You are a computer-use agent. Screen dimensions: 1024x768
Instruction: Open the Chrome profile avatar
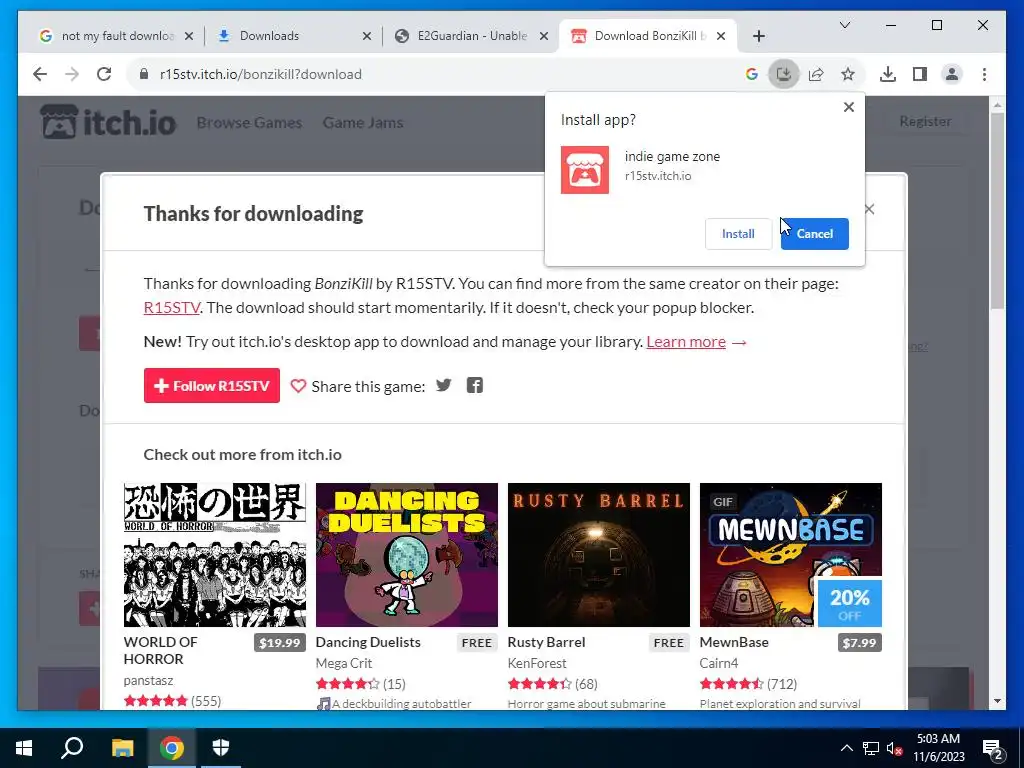[x=952, y=74]
